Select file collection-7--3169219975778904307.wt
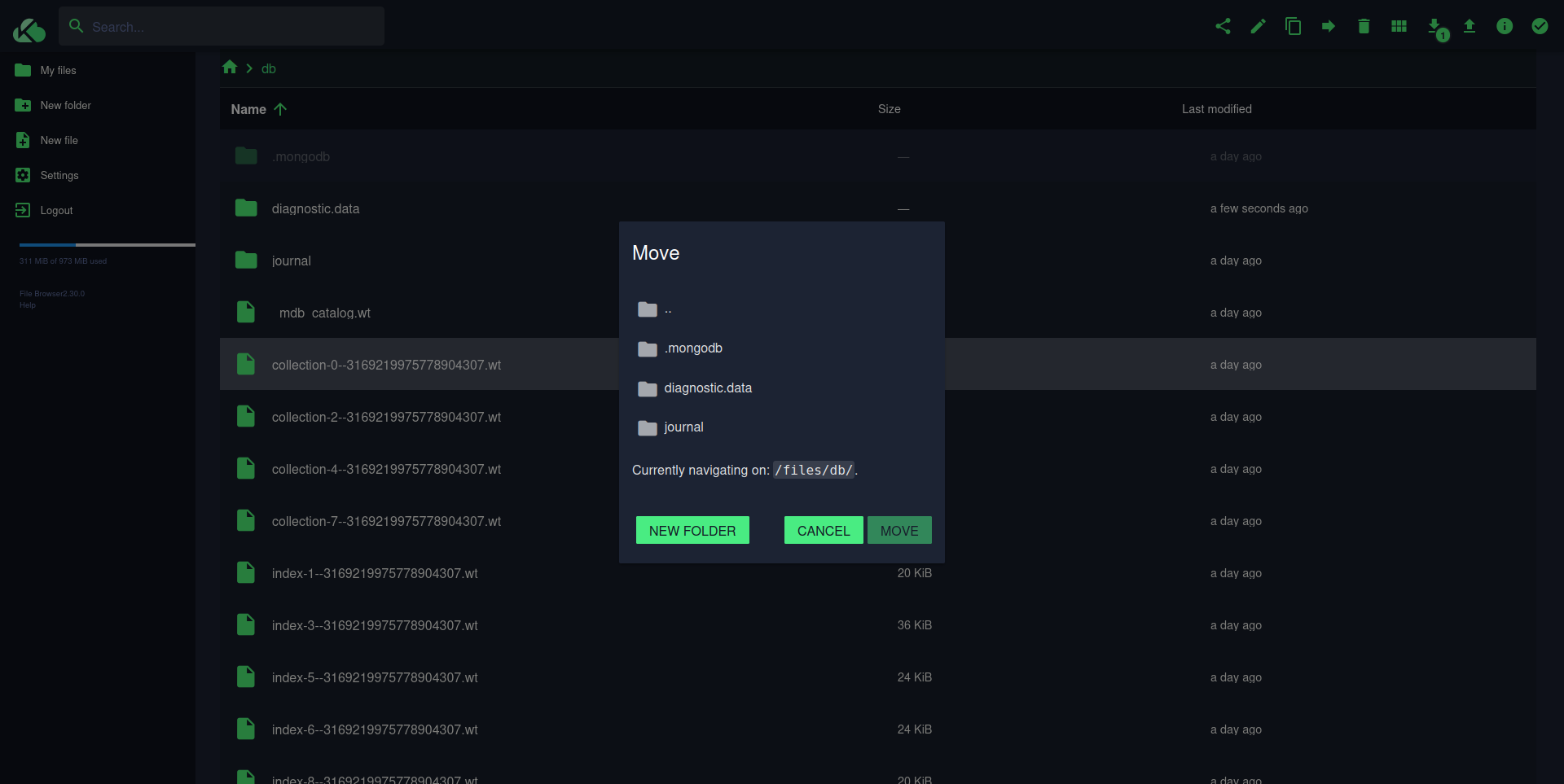 pyautogui.click(x=386, y=521)
